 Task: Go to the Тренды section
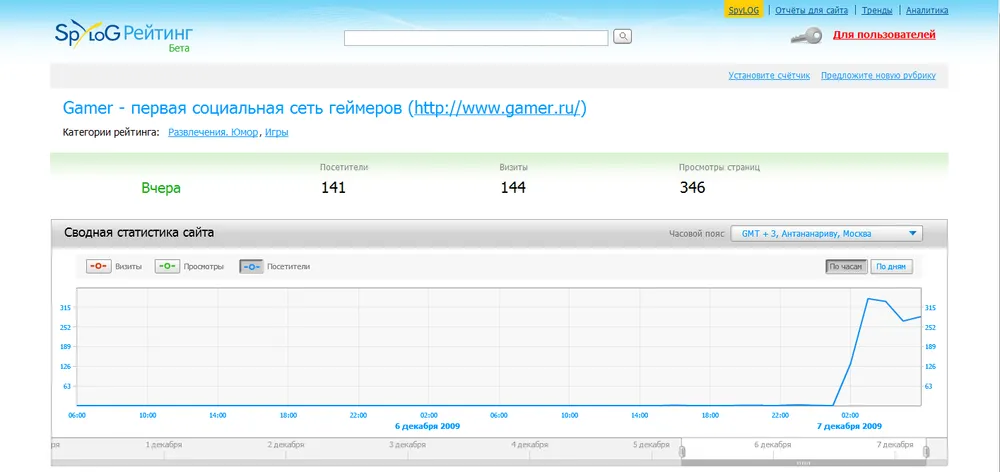877,10
